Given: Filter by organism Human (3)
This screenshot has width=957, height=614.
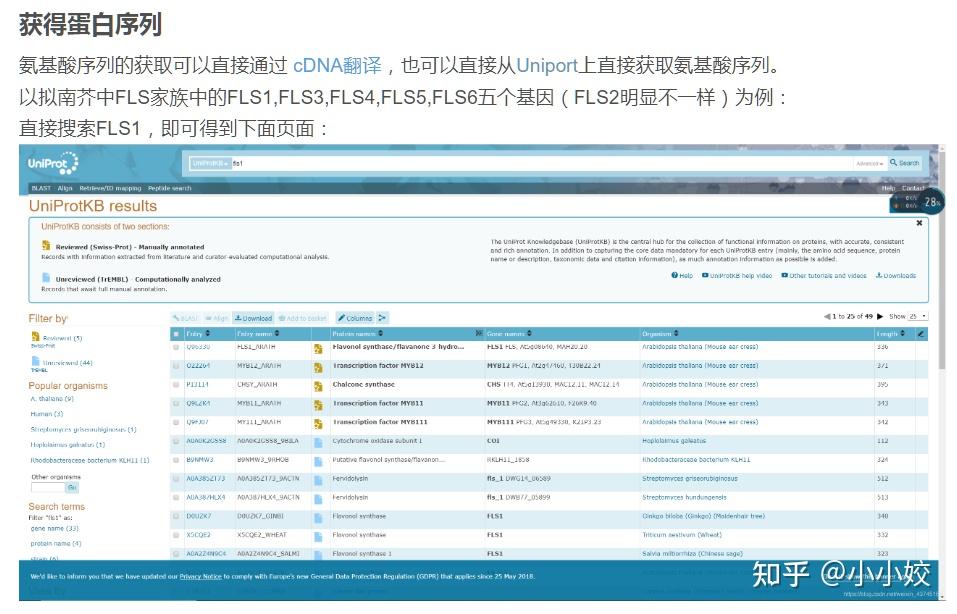Looking at the screenshot, I should point(46,414).
